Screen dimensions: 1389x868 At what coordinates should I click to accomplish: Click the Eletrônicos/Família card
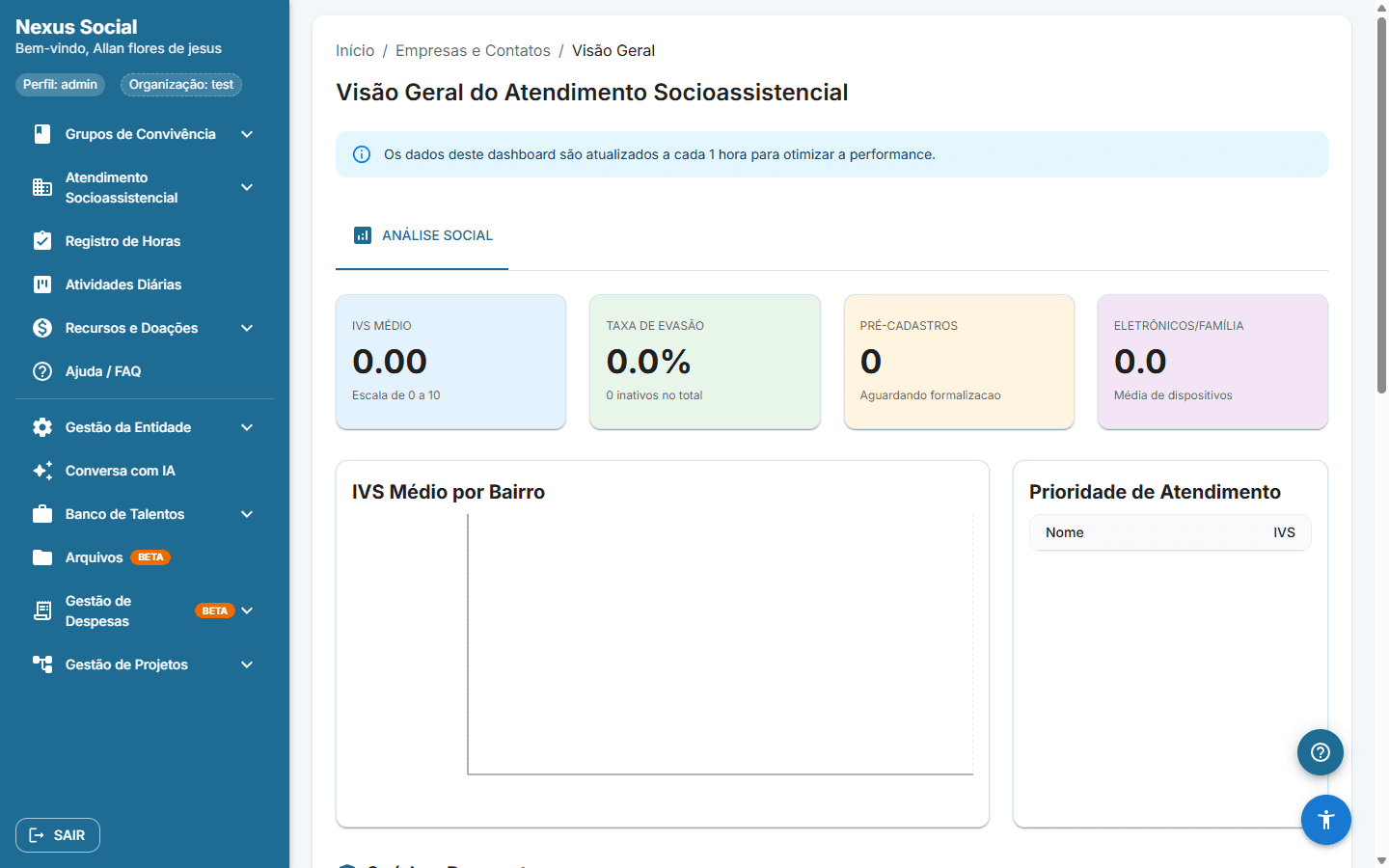(x=1212, y=362)
